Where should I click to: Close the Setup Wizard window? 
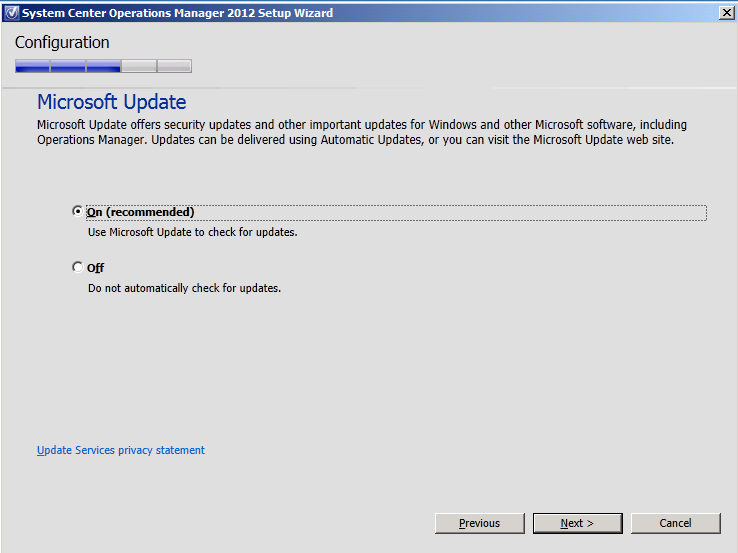pos(727,13)
